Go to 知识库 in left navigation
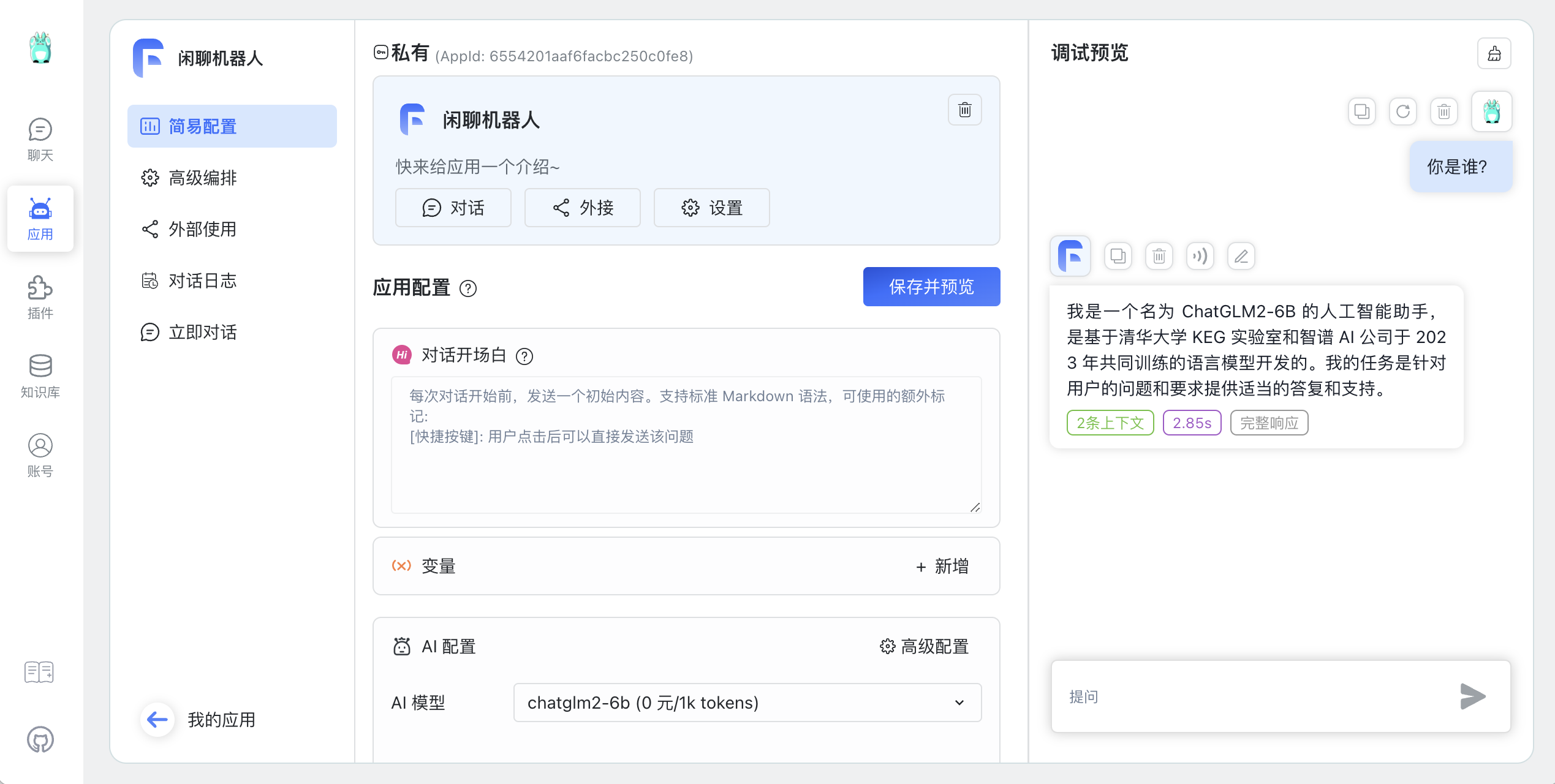 [x=40, y=375]
